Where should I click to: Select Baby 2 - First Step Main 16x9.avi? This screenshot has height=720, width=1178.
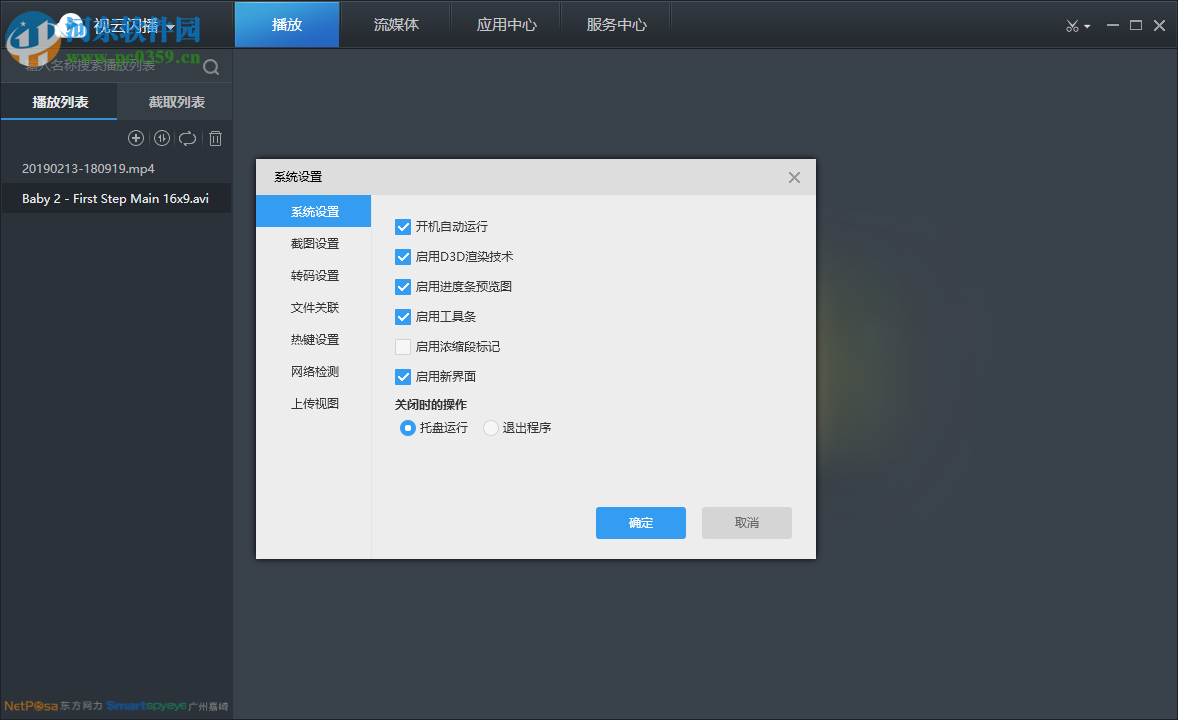point(115,198)
